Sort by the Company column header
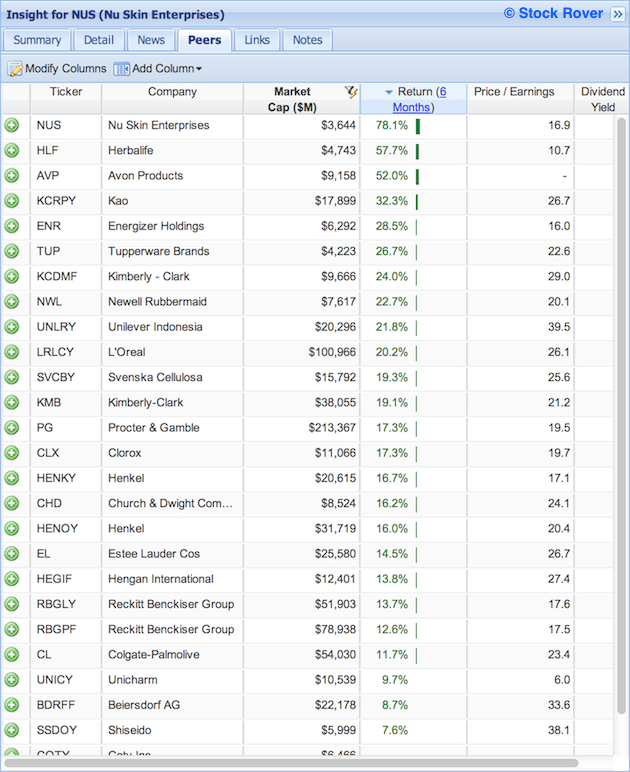The height and width of the screenshot is (772, 630). point(172,99)
